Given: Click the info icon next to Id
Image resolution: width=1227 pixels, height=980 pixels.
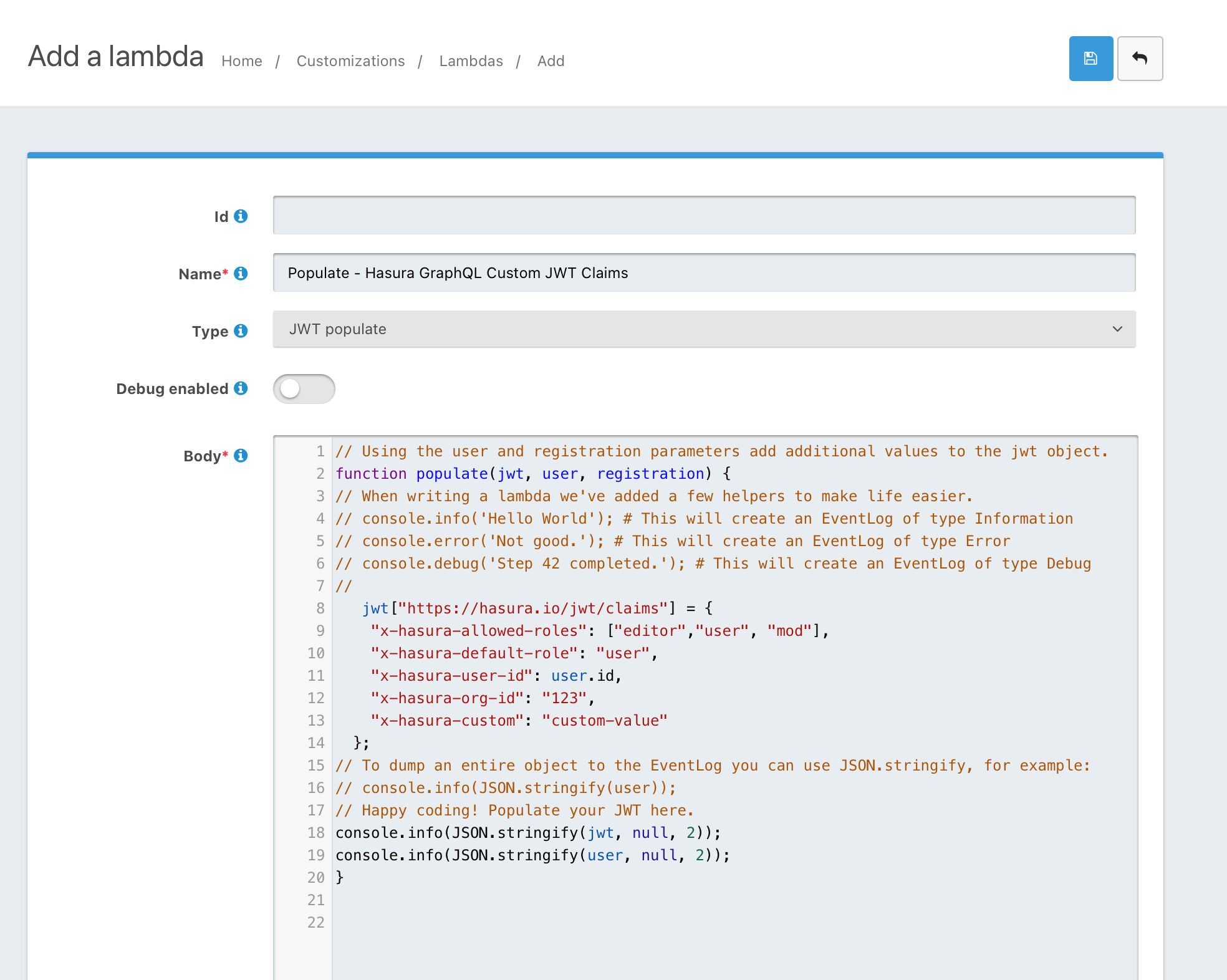Looking at the screenshot, I should pyautogui.click(x=241, y=216).
